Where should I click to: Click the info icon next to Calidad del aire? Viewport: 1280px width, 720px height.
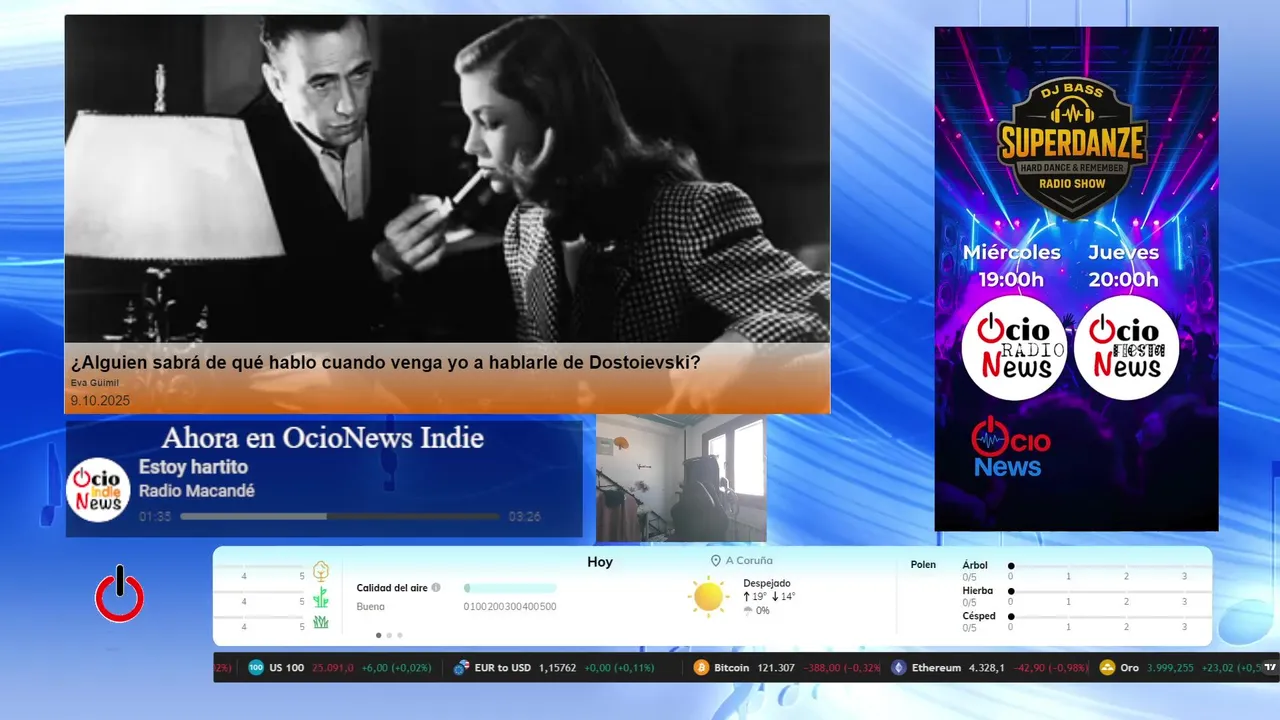(436, 588)
